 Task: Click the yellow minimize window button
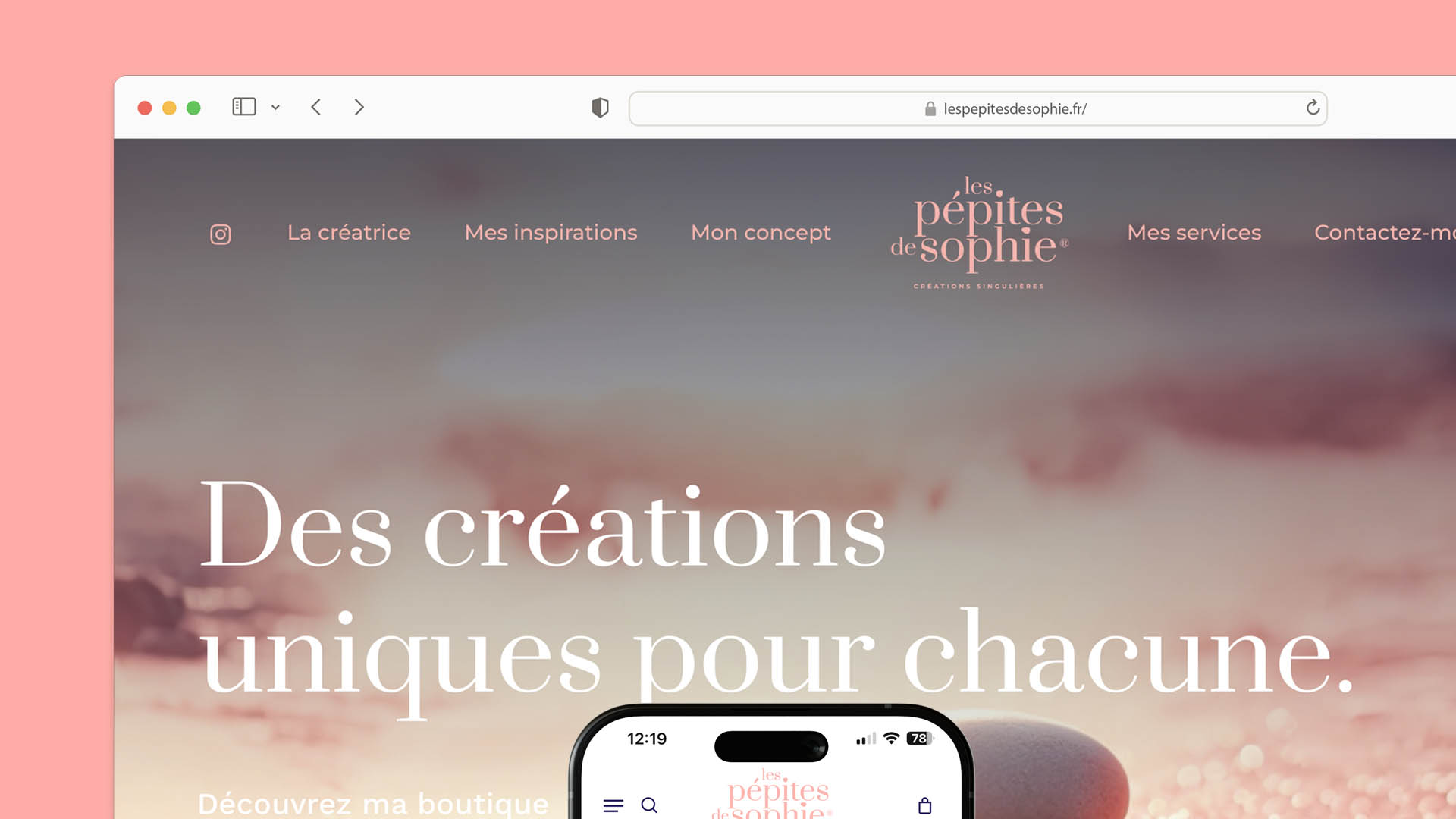[169, 108]
